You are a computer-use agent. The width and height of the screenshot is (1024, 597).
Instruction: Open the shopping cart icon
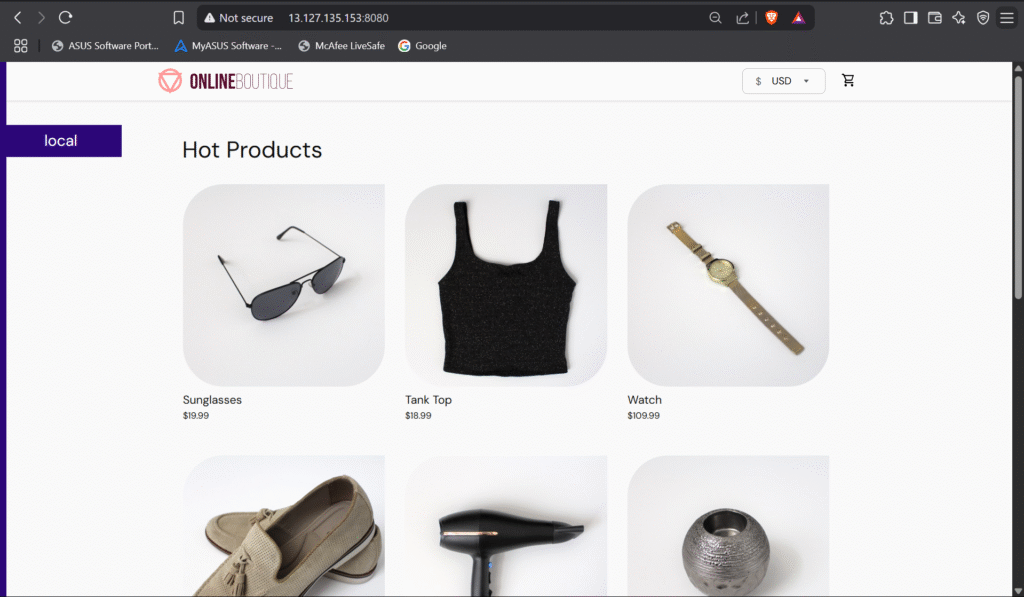coord(848,80)
